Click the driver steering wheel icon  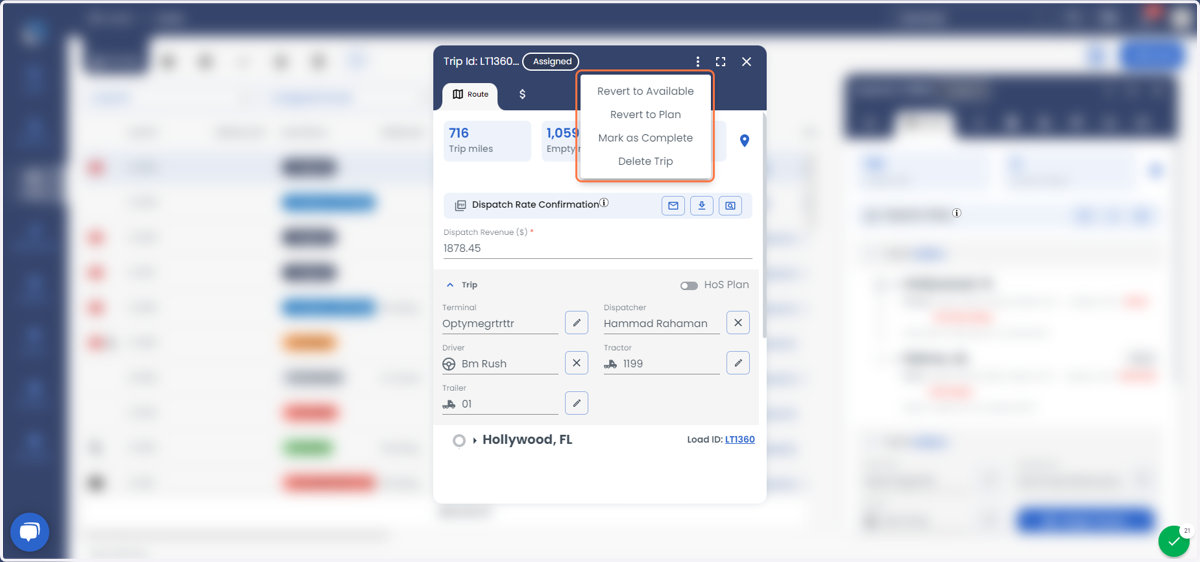[x=449, y=365]
